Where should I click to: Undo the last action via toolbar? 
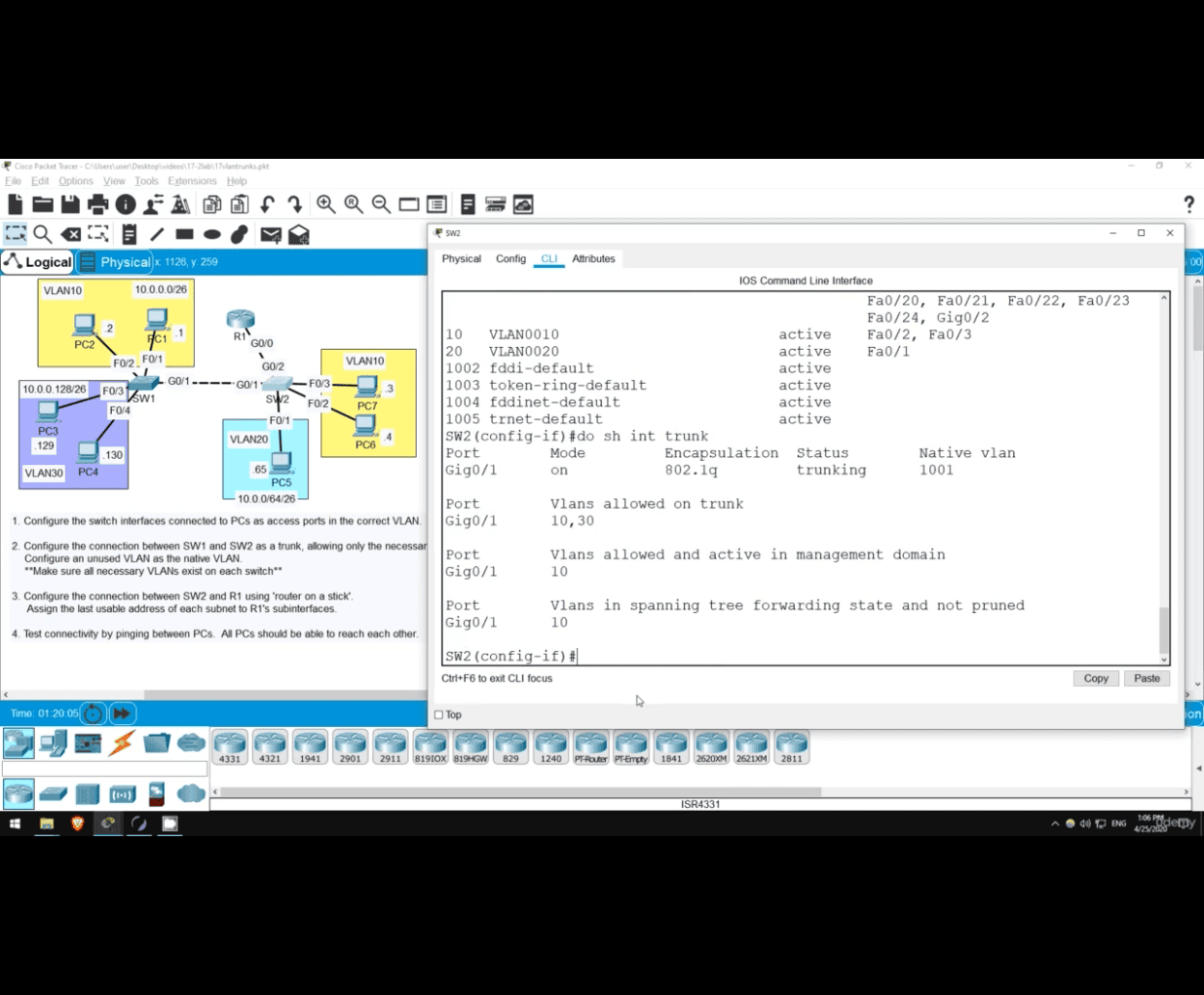(267, 205)
